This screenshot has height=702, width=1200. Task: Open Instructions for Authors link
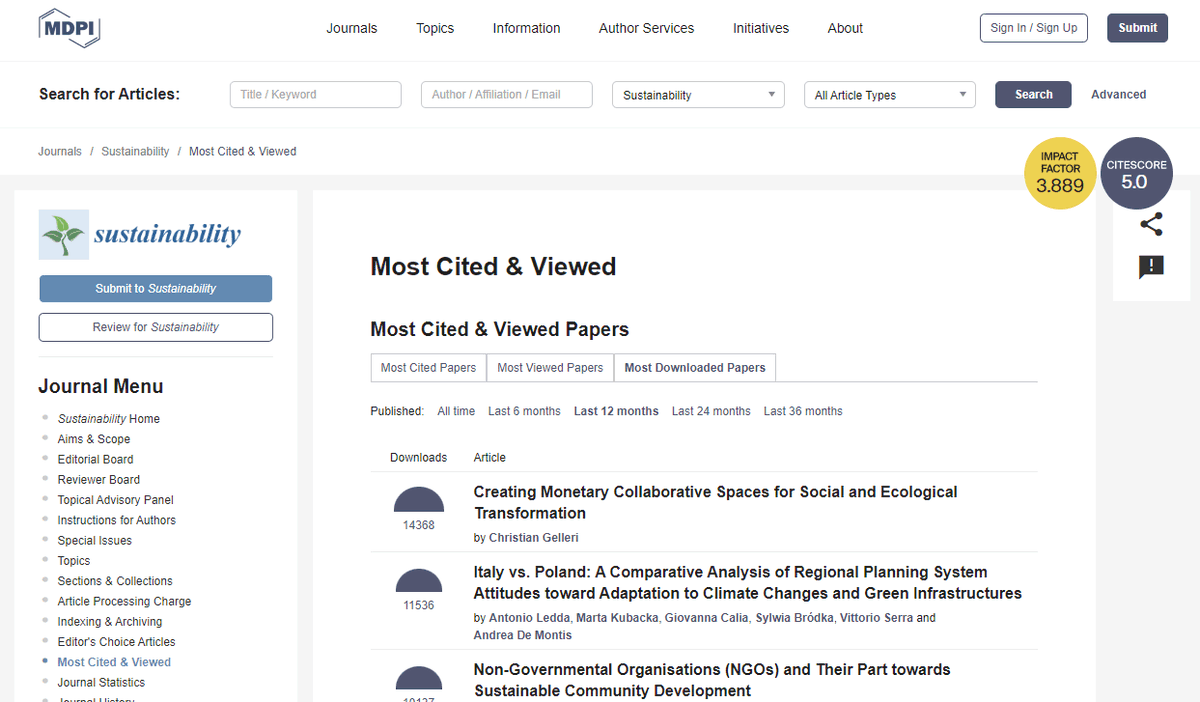[116, 520]
